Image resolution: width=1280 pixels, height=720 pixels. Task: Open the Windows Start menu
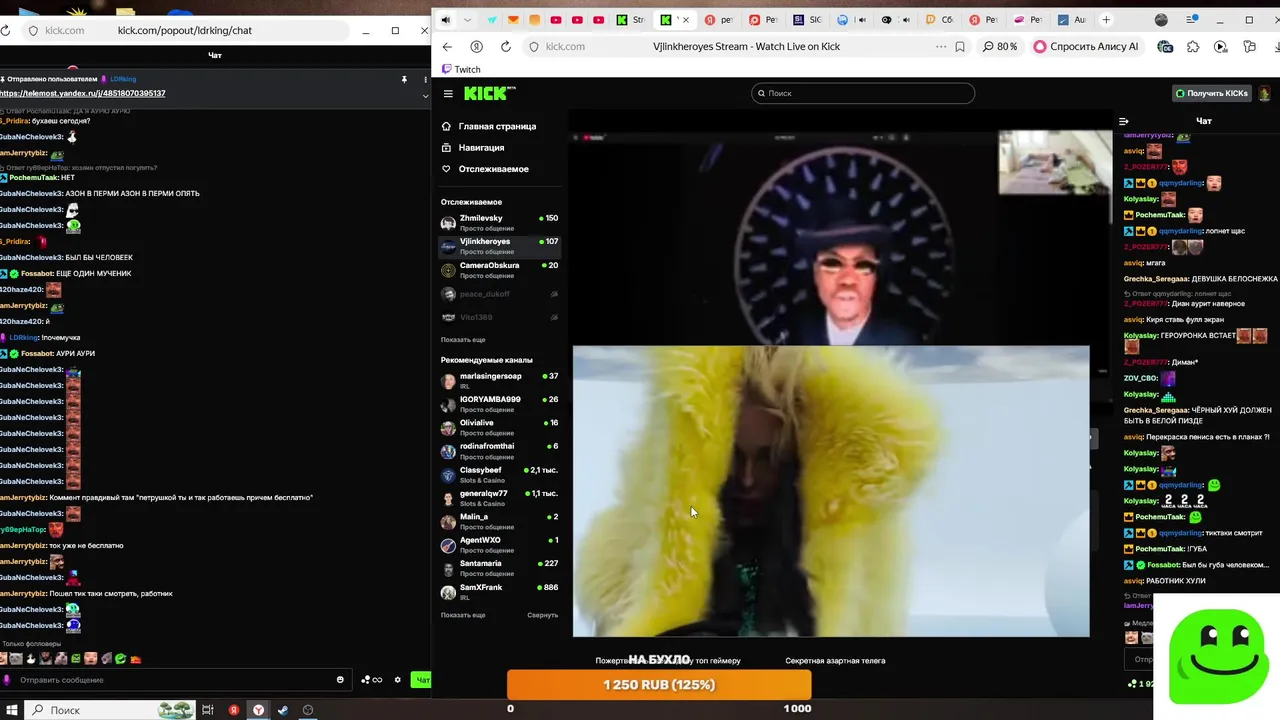tap(10, 710)
